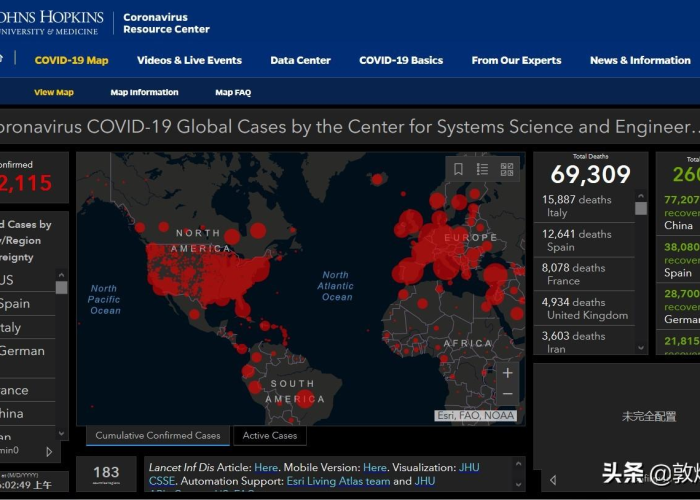Open the Map Information subpage
Screen dimensions: 700x500
144,92
